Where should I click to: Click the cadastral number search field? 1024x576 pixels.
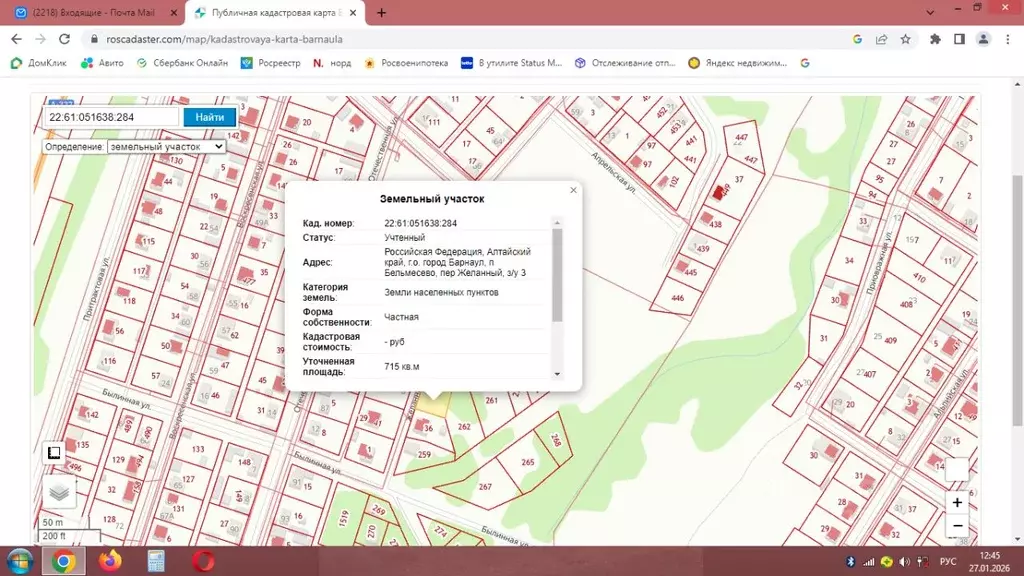(110, 117)
